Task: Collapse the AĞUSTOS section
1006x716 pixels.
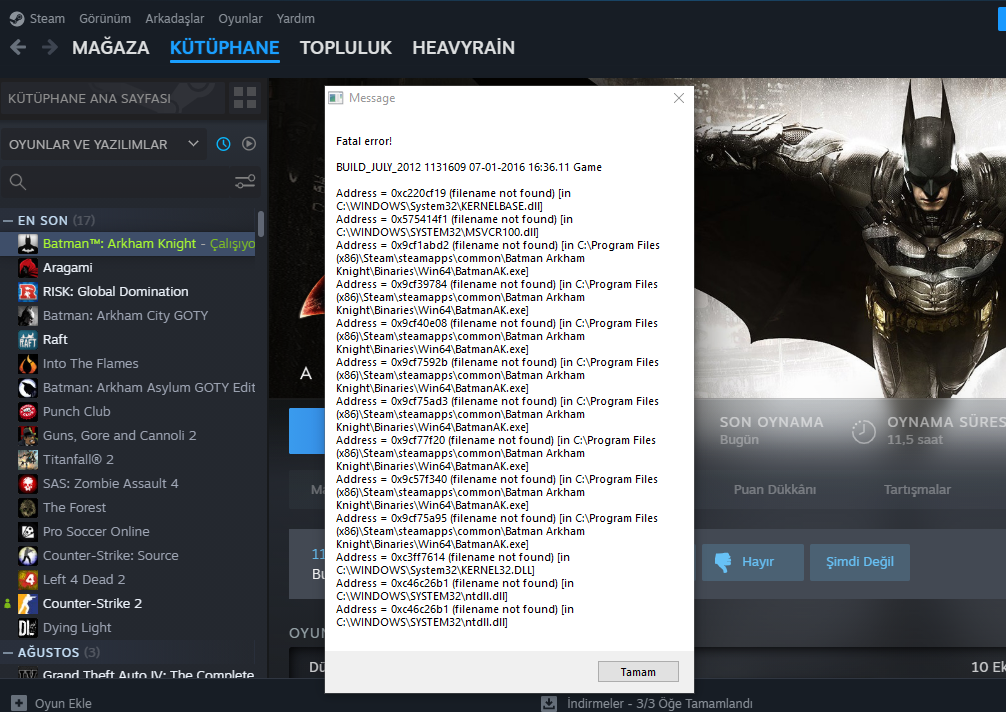Action: click(8, 652)
